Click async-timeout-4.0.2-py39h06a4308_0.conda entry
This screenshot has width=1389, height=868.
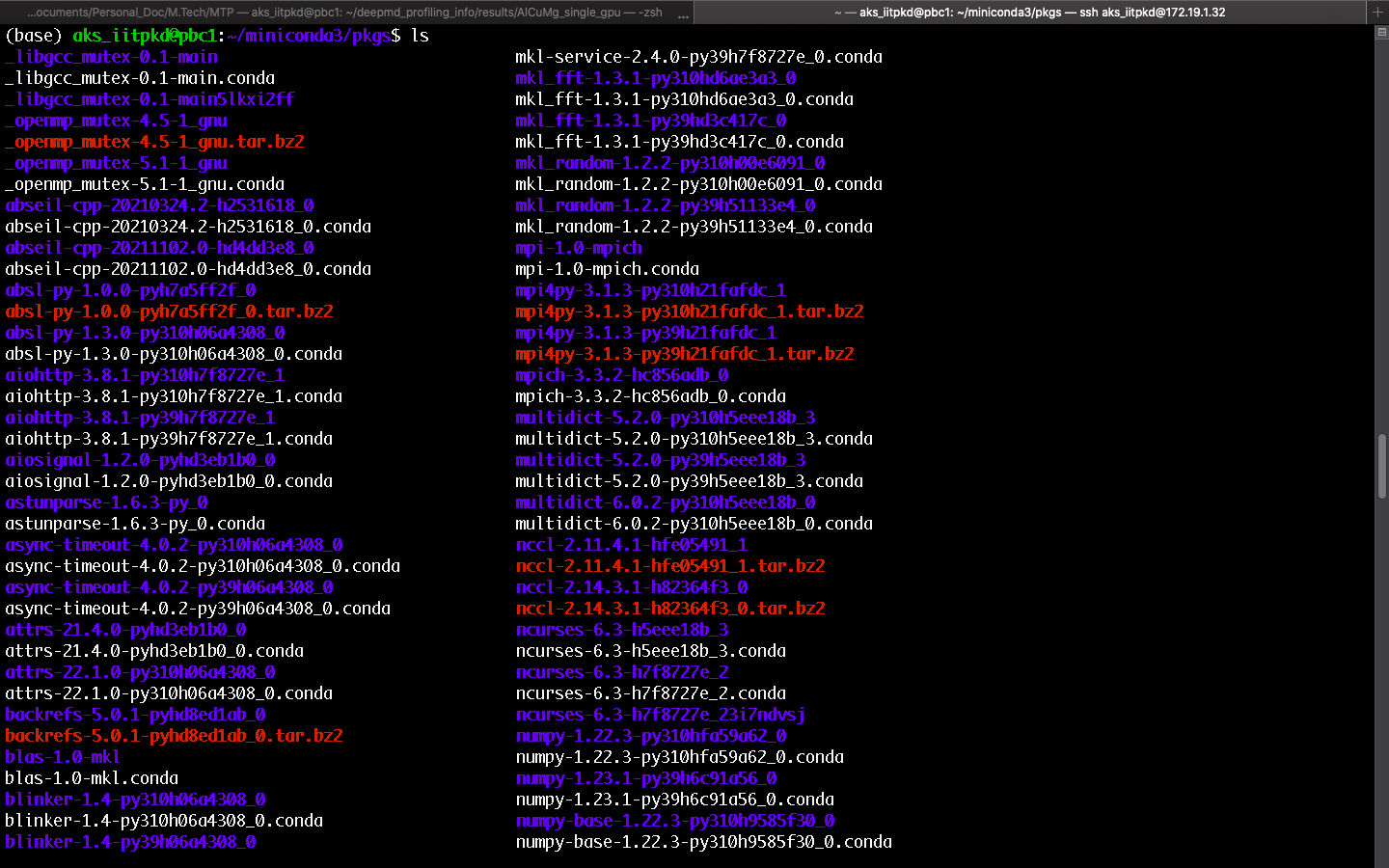pyautogui.click(x=198, y=609)
